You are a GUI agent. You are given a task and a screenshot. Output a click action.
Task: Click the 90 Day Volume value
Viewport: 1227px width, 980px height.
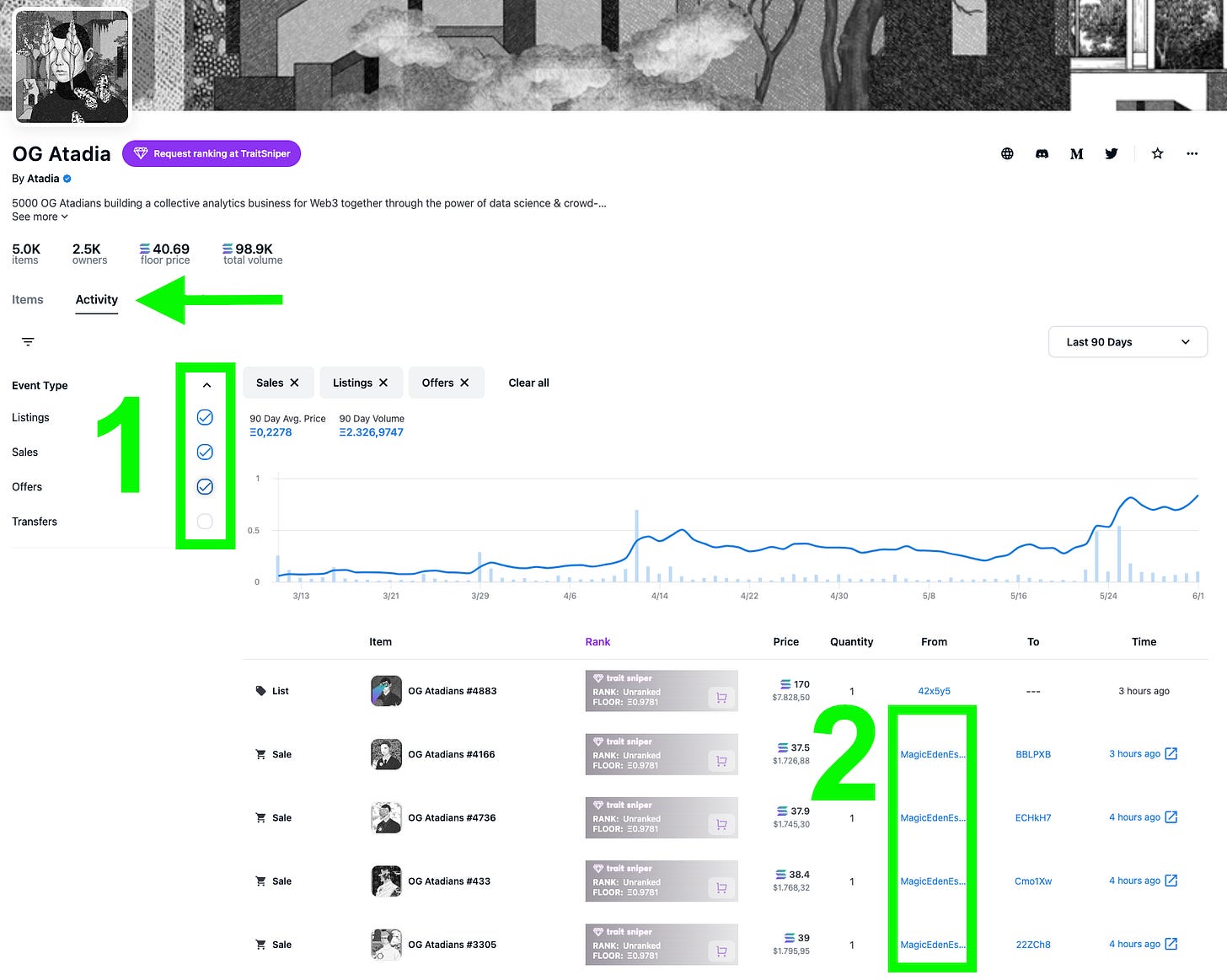(x=372, y=432)
